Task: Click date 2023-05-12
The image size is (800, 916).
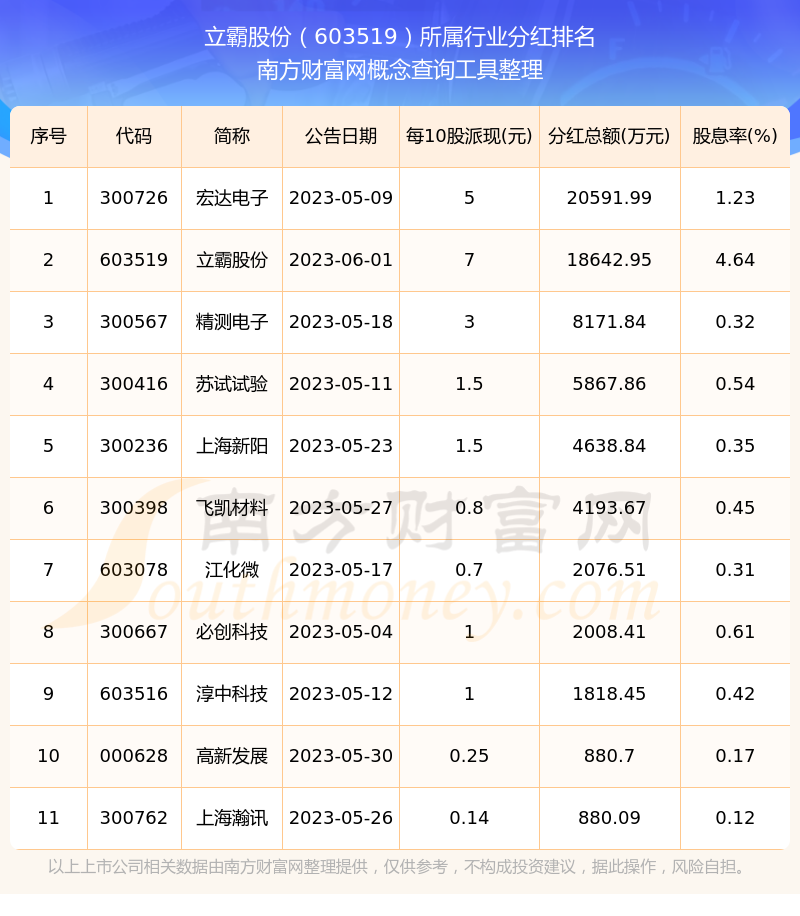Action: pyautogui.click(x=341, y=693)
